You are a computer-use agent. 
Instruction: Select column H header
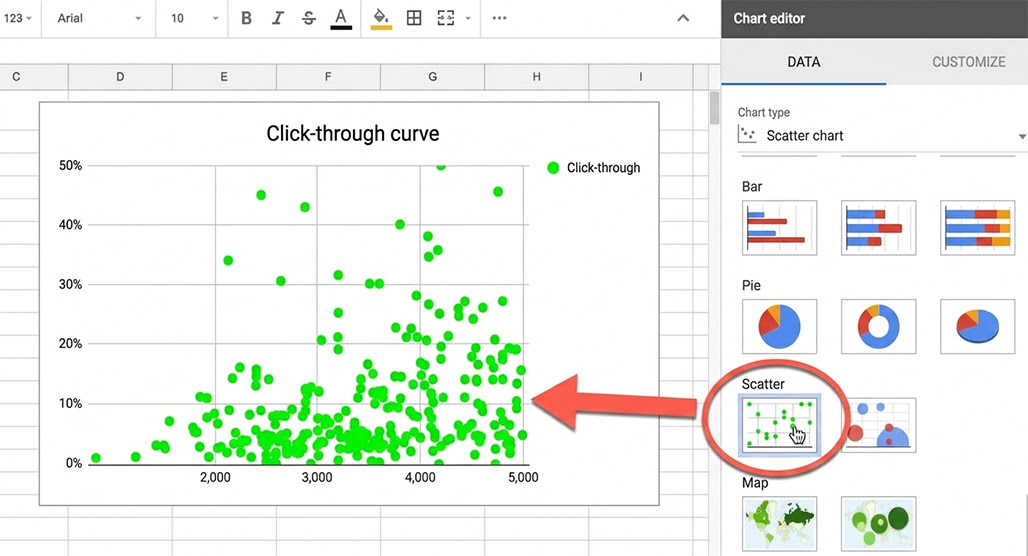point(536,77)
